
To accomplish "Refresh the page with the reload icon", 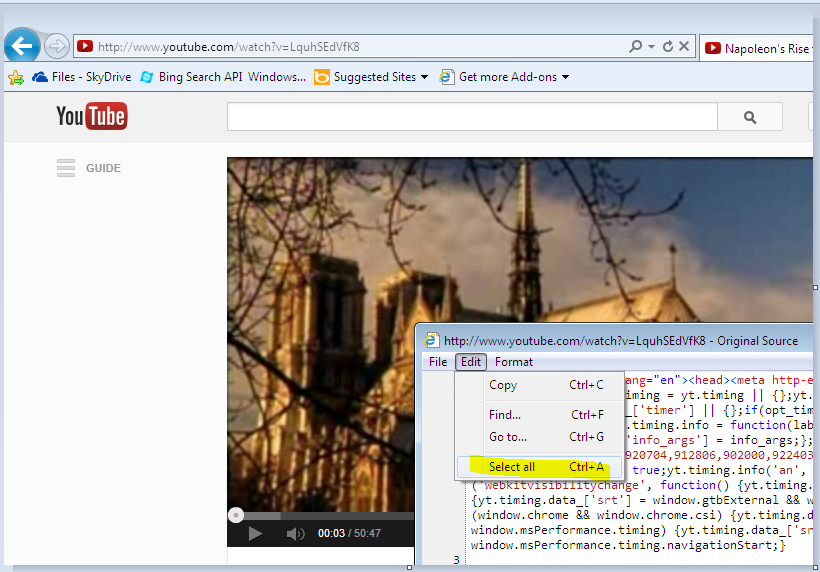I will coord(668,47).
